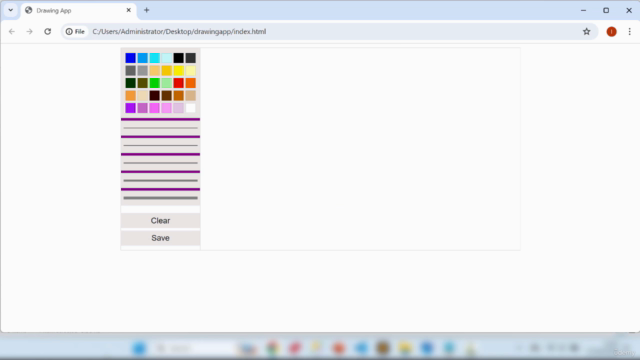Open the Chrome profile avatar
The image size is (640, 360).
pos(611,31)
